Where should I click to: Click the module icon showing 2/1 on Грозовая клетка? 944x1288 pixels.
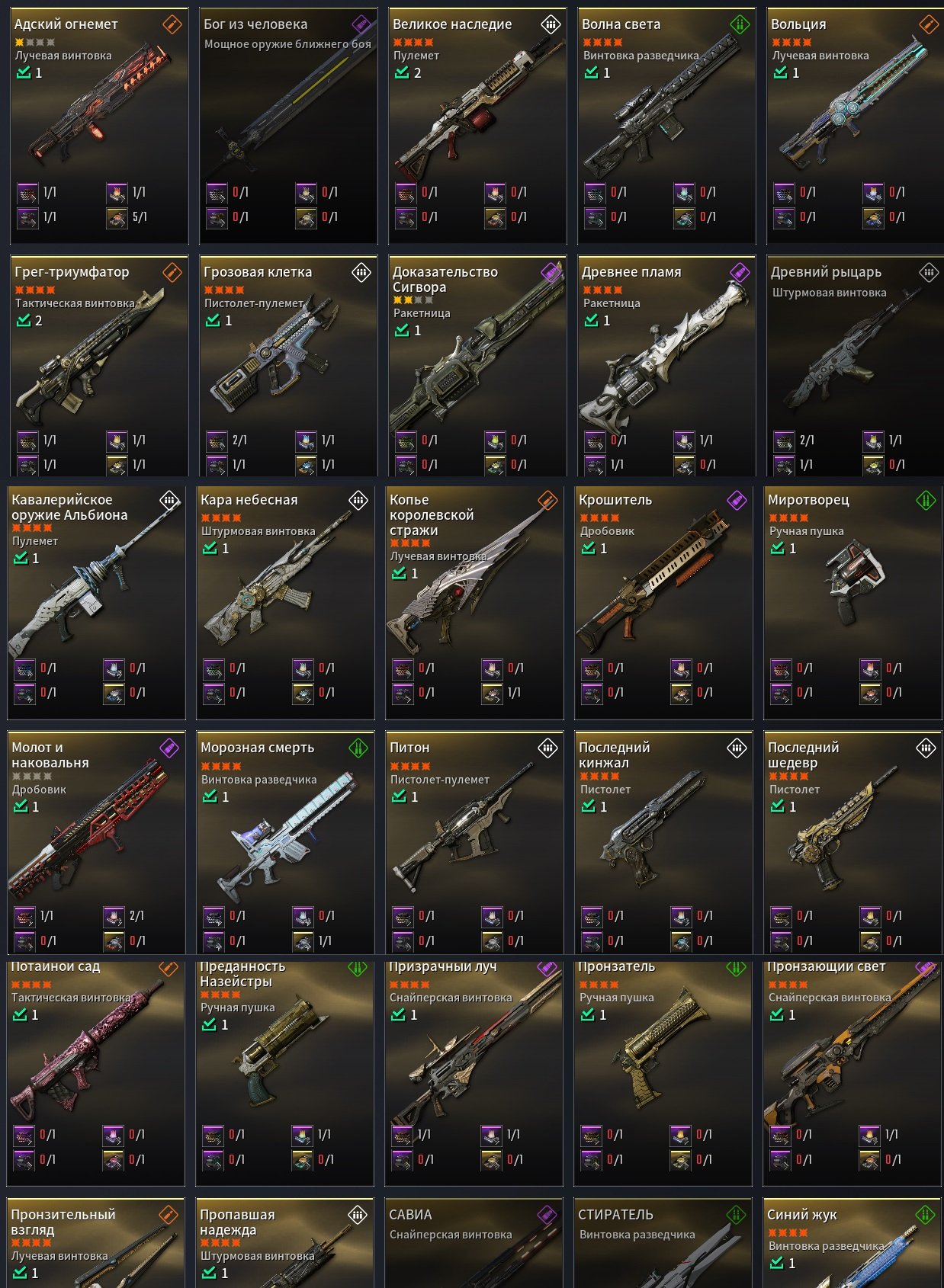point(217,441)
